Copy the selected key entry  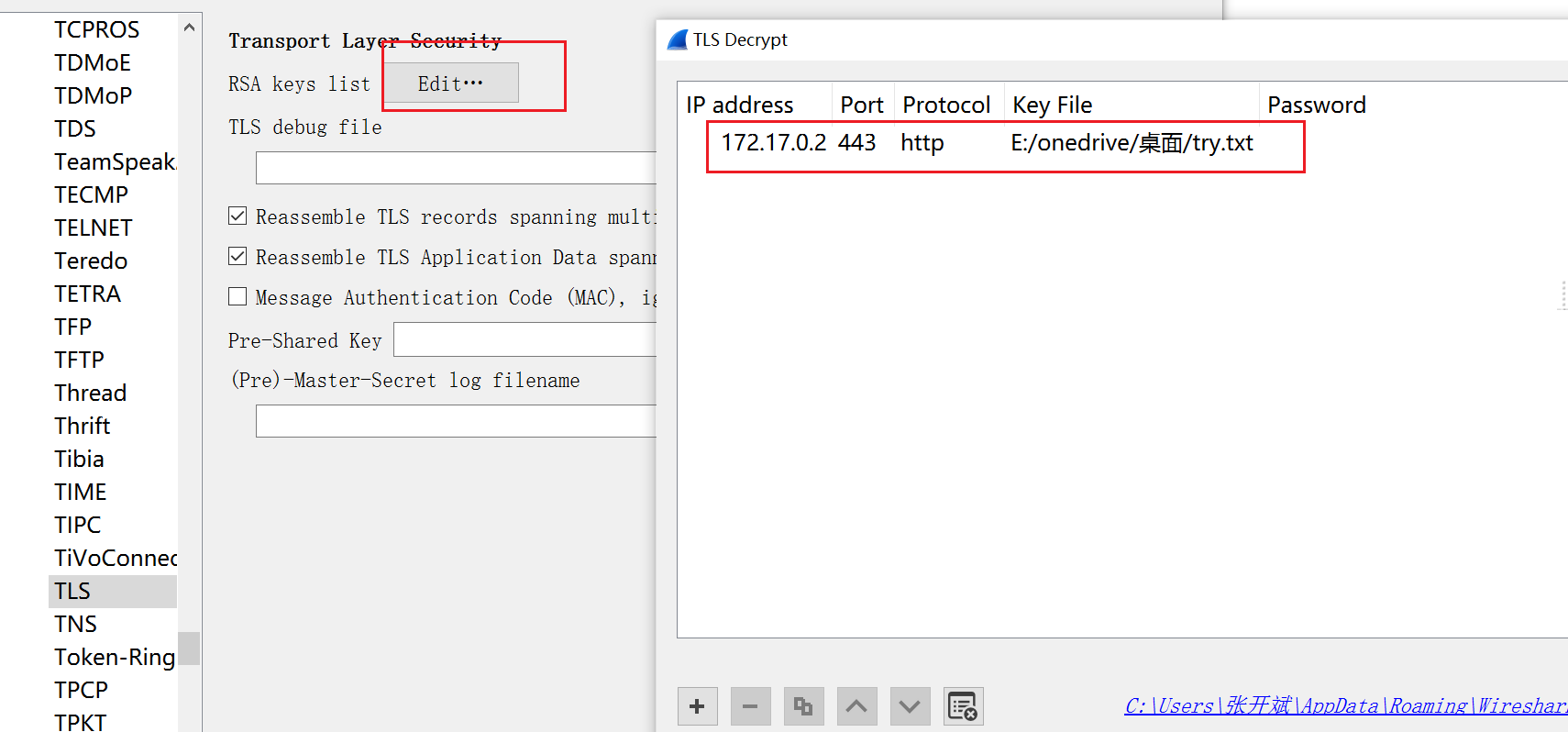pyautogui.click(x=803, y=706)
